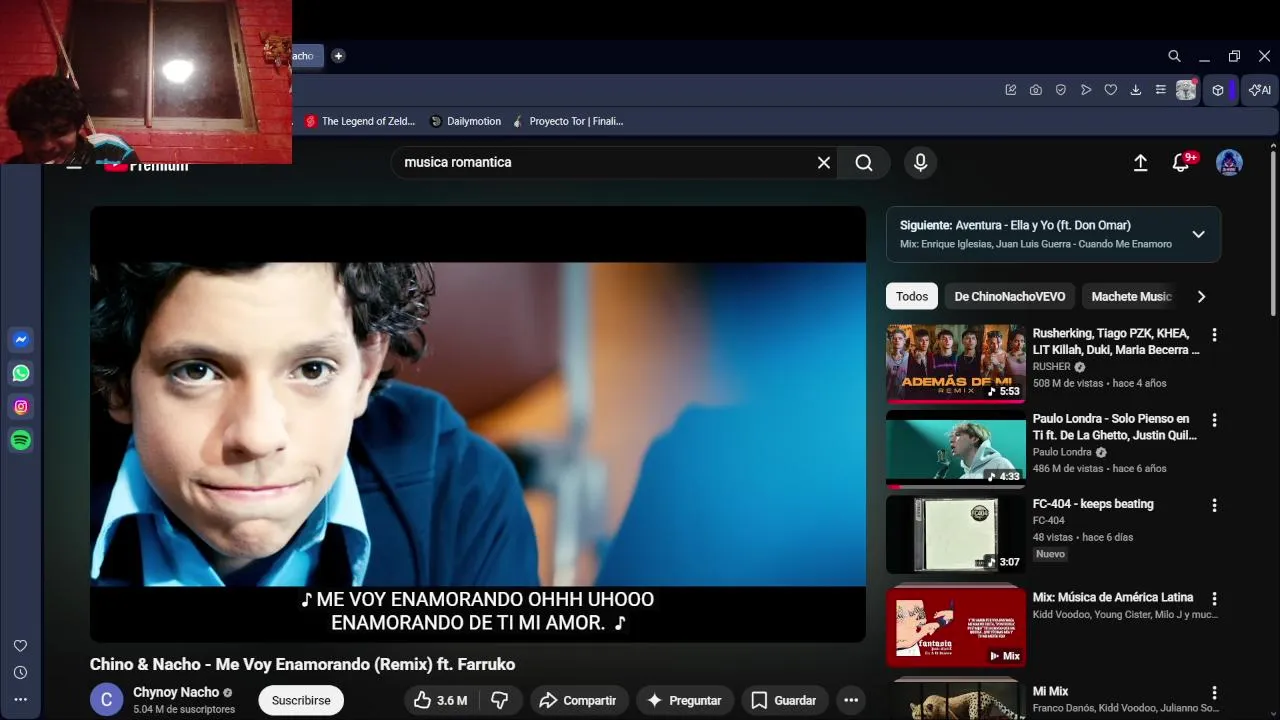Click the Preguntar ask button
This screenshot has height=720, width=1280.
point(684,700)
